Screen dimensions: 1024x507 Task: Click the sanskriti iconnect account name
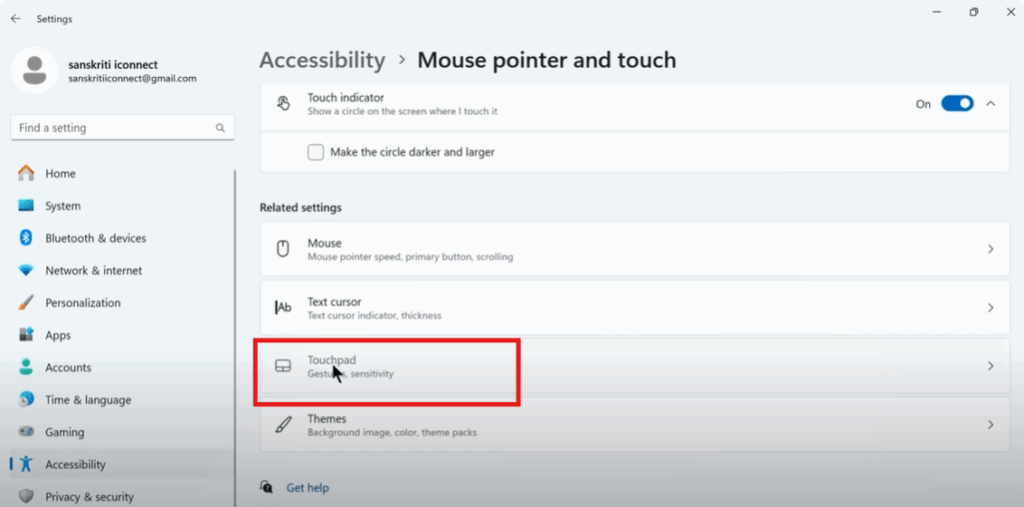(113, 65)
